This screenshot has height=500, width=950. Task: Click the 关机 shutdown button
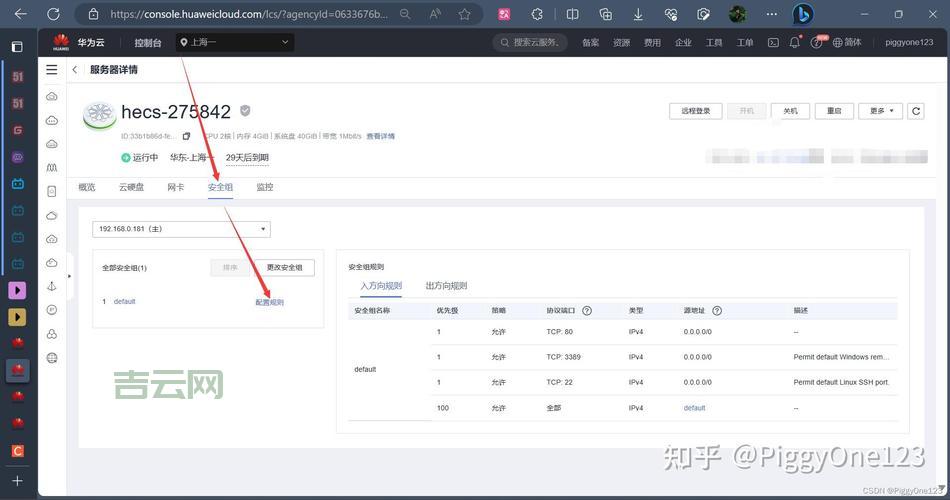click(790, 111)
